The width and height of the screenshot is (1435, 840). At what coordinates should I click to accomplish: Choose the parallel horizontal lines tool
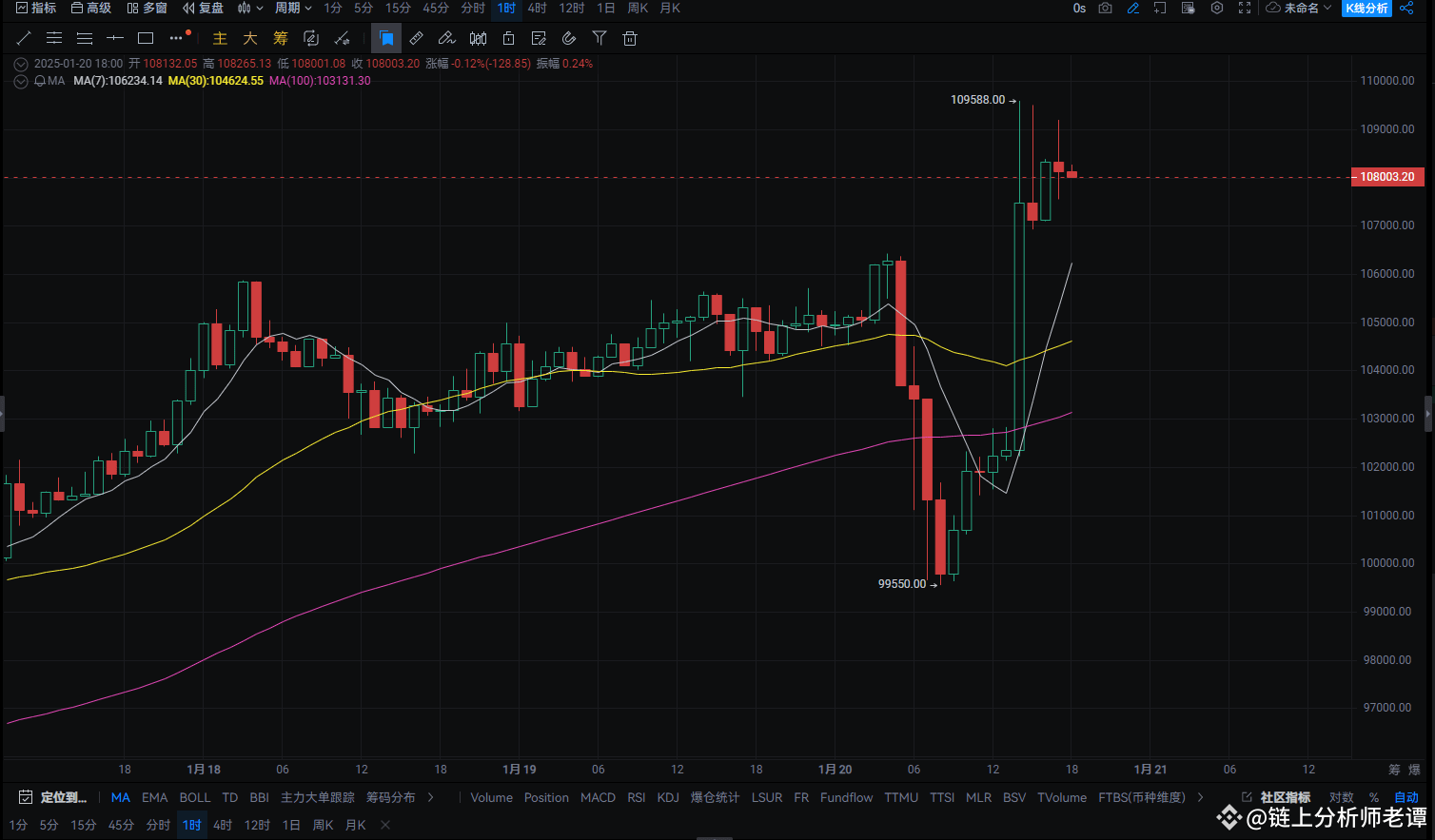[x=85, y=38]
